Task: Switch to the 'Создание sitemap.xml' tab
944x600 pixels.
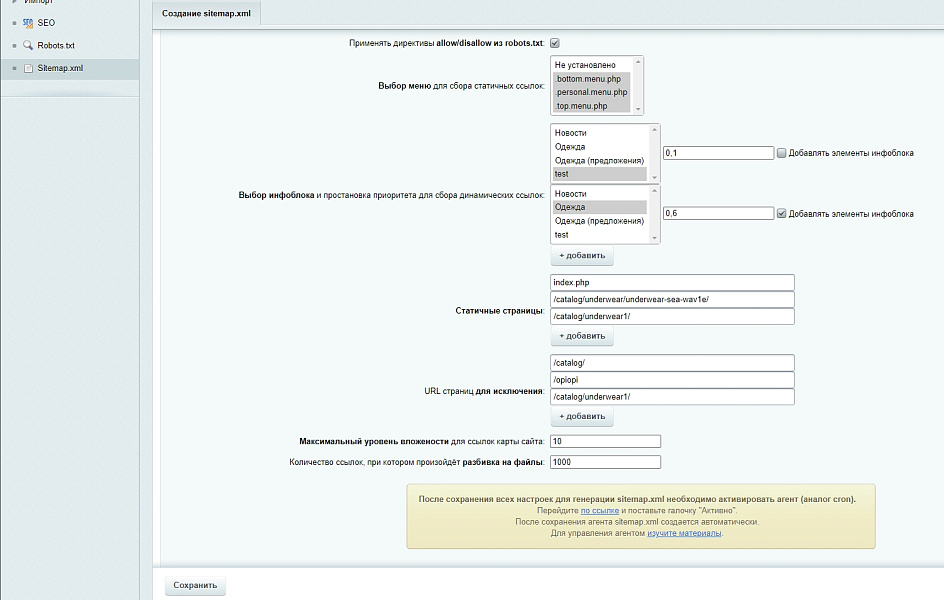Action: point(206,13)
